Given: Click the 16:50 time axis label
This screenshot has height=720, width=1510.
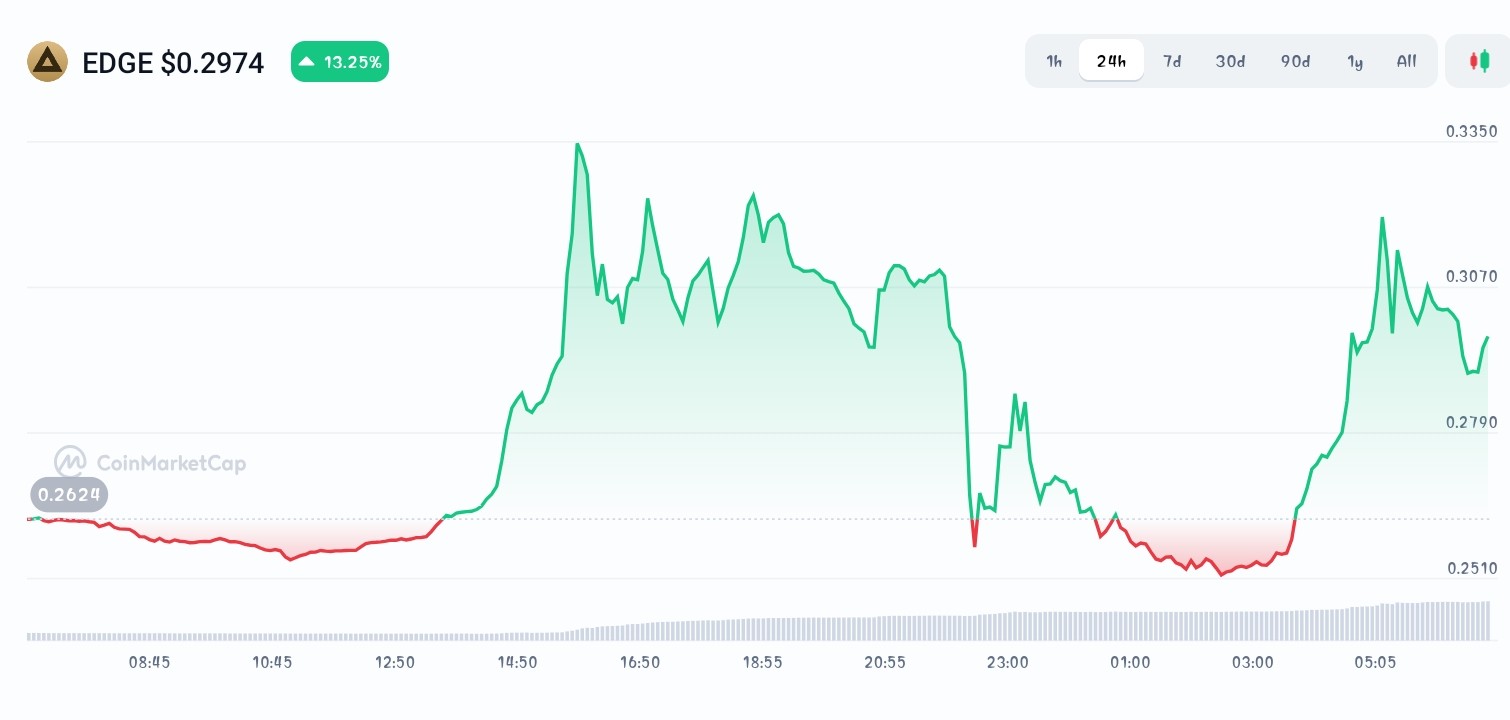Looking at the screenshot, I should [x=639, y=662].
